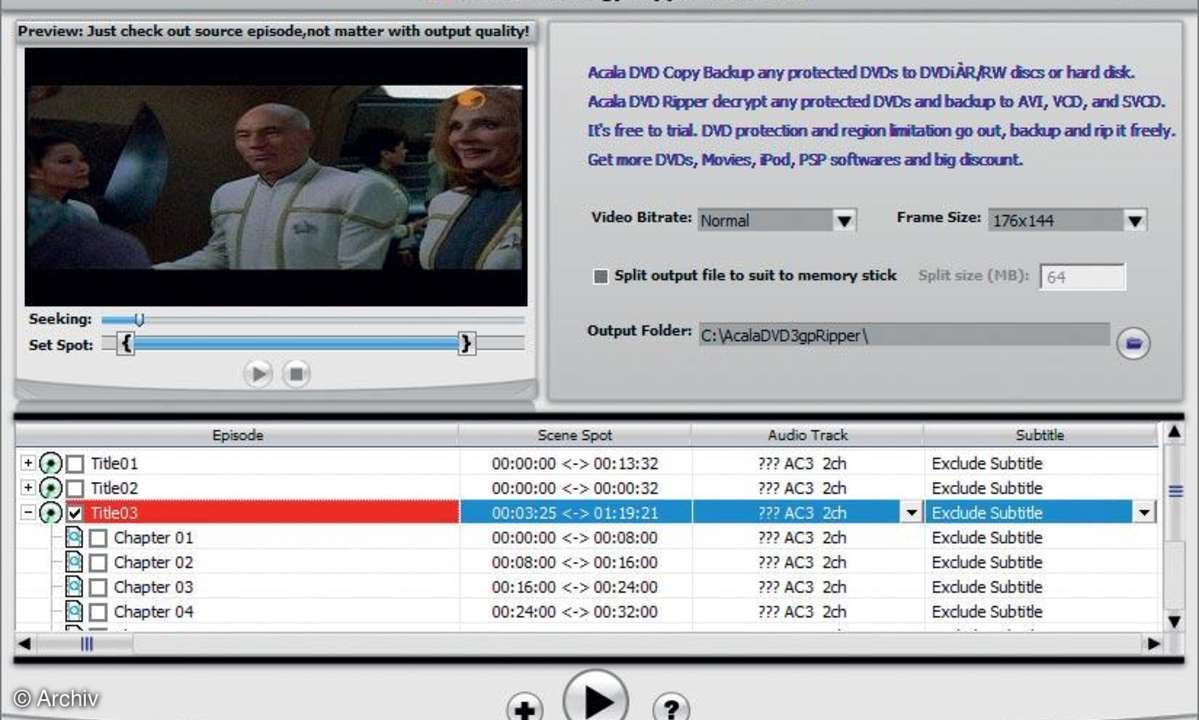
Task: Open the Acala DVD Ripper promo link
Action: pos(876,102)
